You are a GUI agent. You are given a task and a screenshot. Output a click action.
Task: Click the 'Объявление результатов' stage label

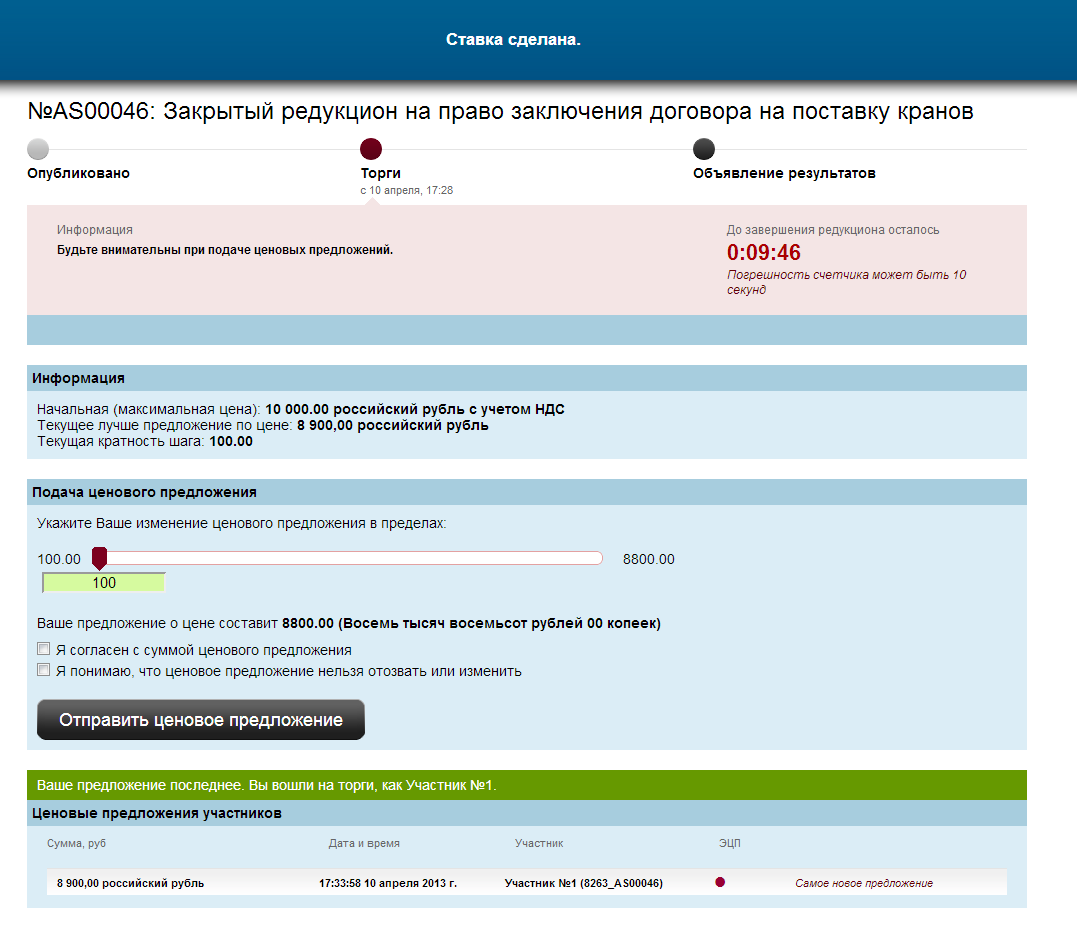click(784, 173)
